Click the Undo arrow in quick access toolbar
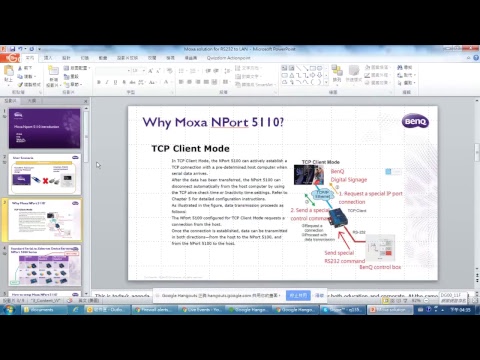Viewport: 480px width, 360px height. click(20, 49)
